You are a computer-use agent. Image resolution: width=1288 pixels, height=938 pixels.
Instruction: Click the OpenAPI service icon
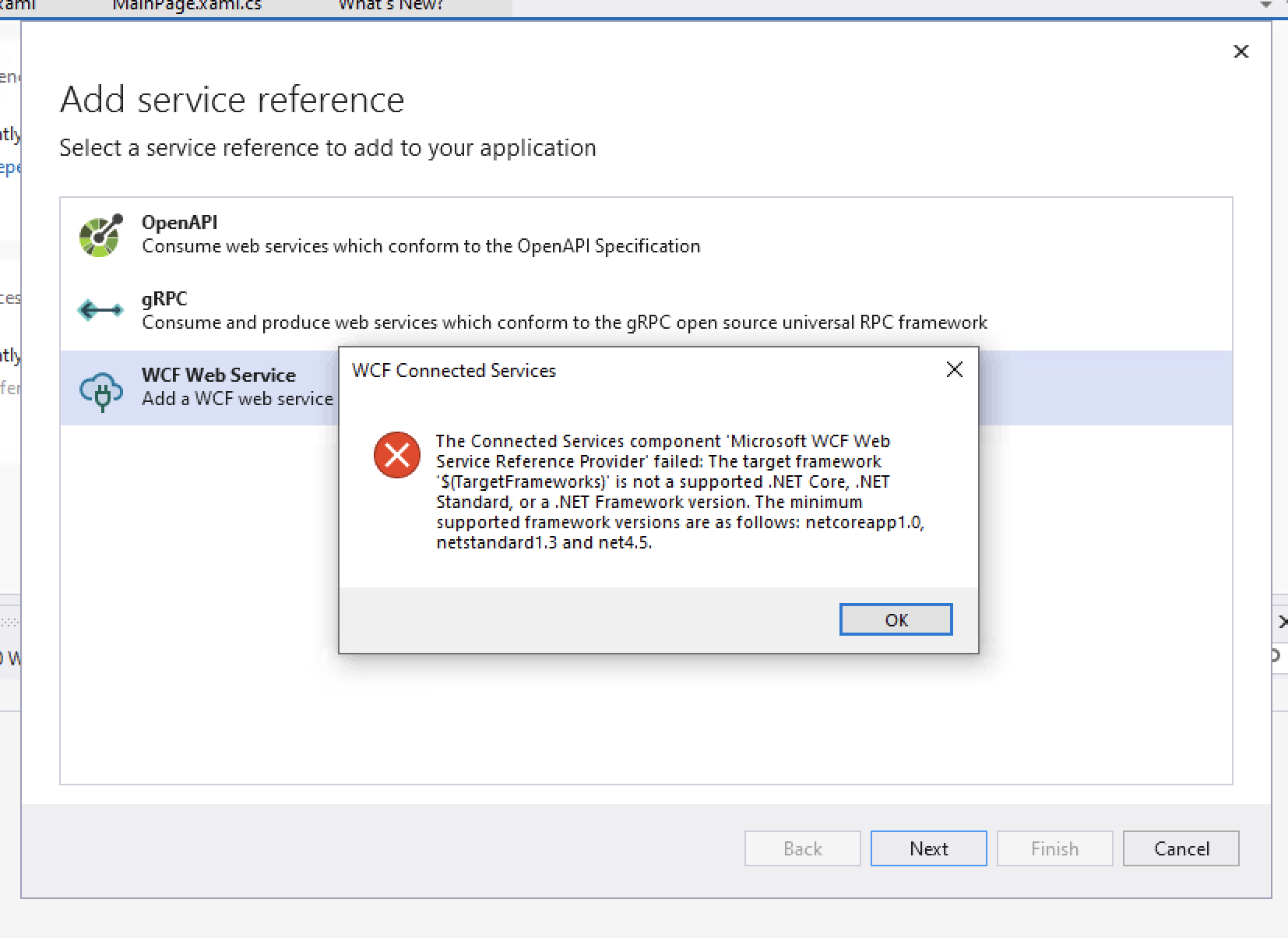100,233
